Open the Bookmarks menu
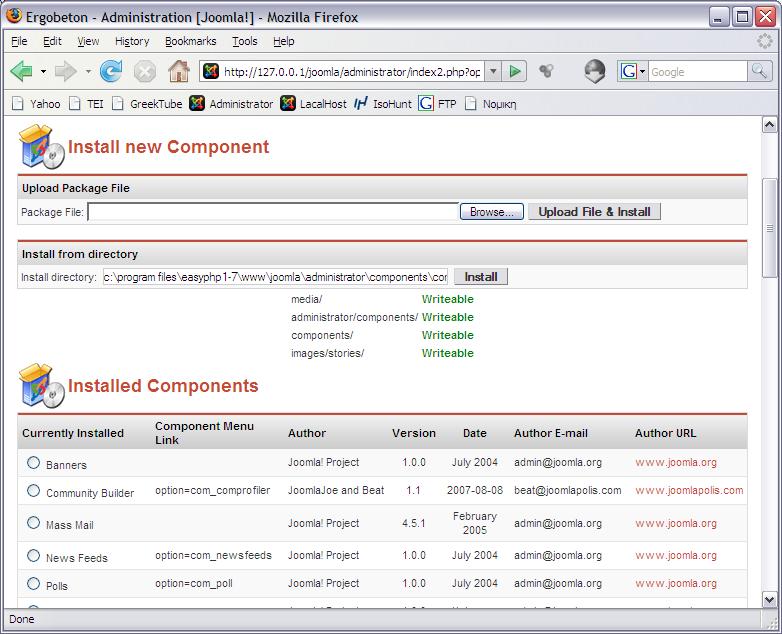The height and width of the screenshot is (634, 782). click(191, 41)
